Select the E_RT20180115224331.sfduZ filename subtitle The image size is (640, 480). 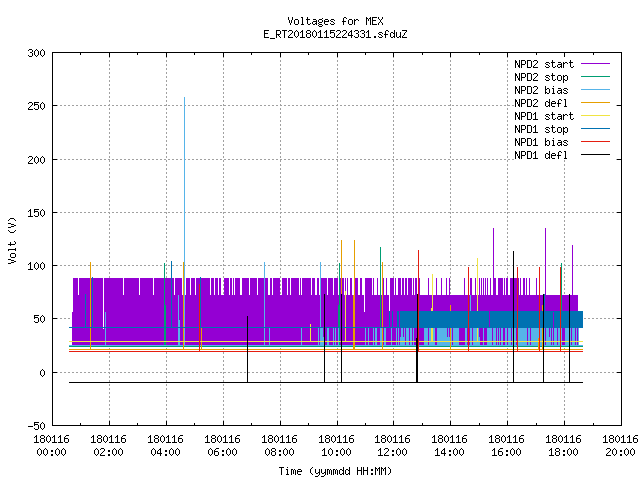point(335,34)
